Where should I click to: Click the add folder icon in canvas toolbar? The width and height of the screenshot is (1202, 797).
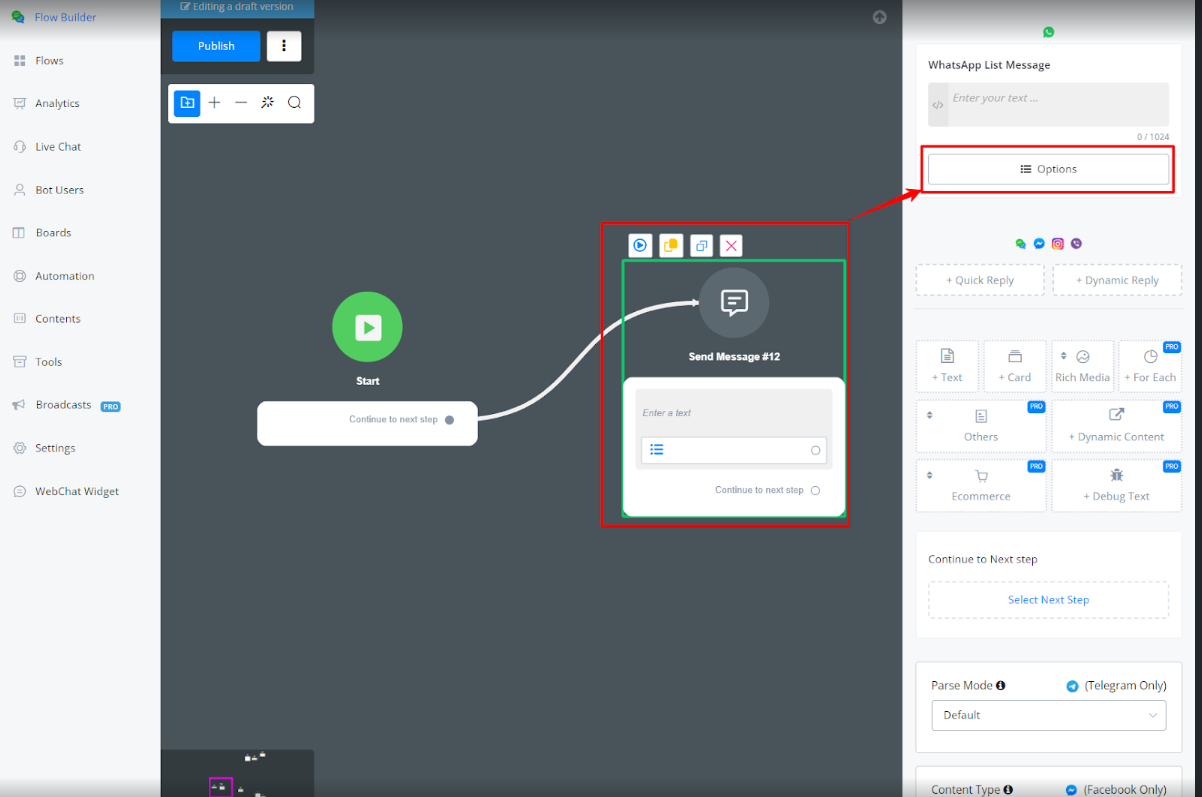(187, 103)
